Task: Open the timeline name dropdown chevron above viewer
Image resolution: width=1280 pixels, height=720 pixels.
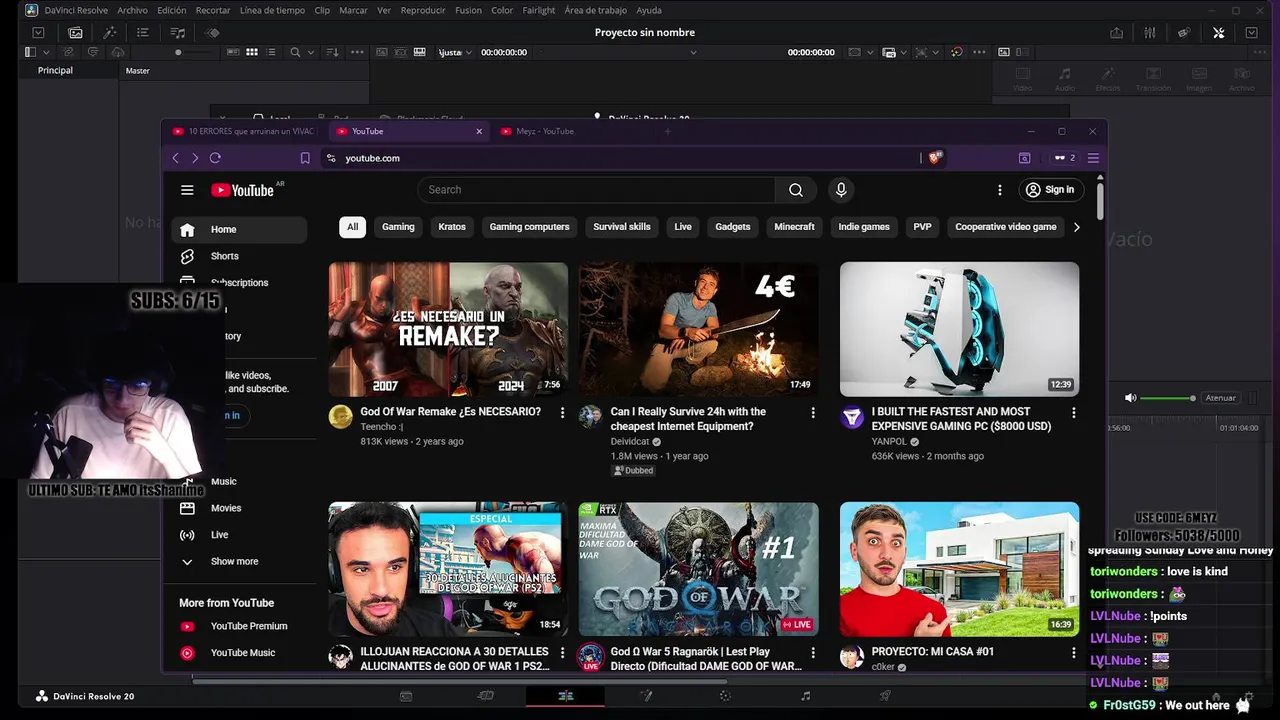Action: (693, 52)
